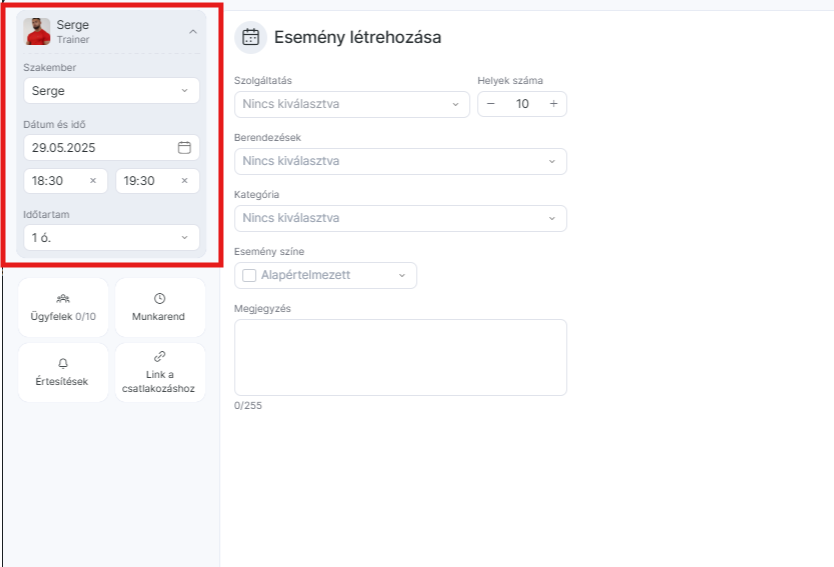The height and width of the screenshot is (567, 834).
Task: Open Link a csatlakozáshoz tile
Action: [x=160, y=372]
